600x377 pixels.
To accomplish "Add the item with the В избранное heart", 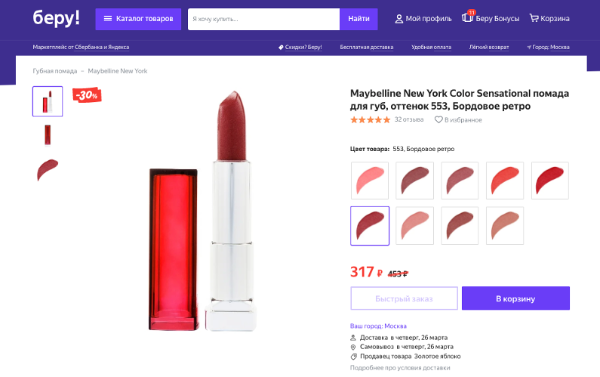I will 439,120.
